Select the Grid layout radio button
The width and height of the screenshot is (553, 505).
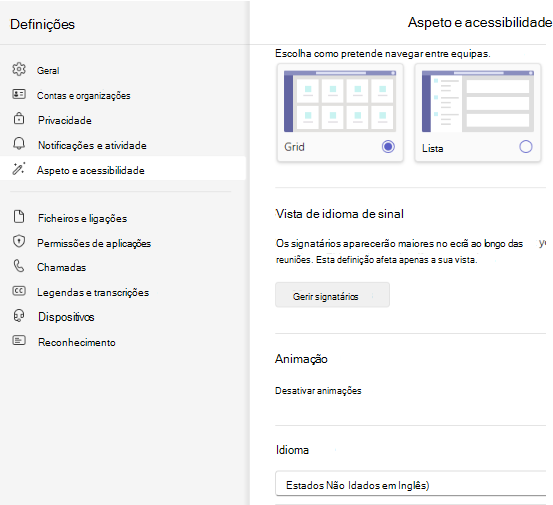click(388, 146)
